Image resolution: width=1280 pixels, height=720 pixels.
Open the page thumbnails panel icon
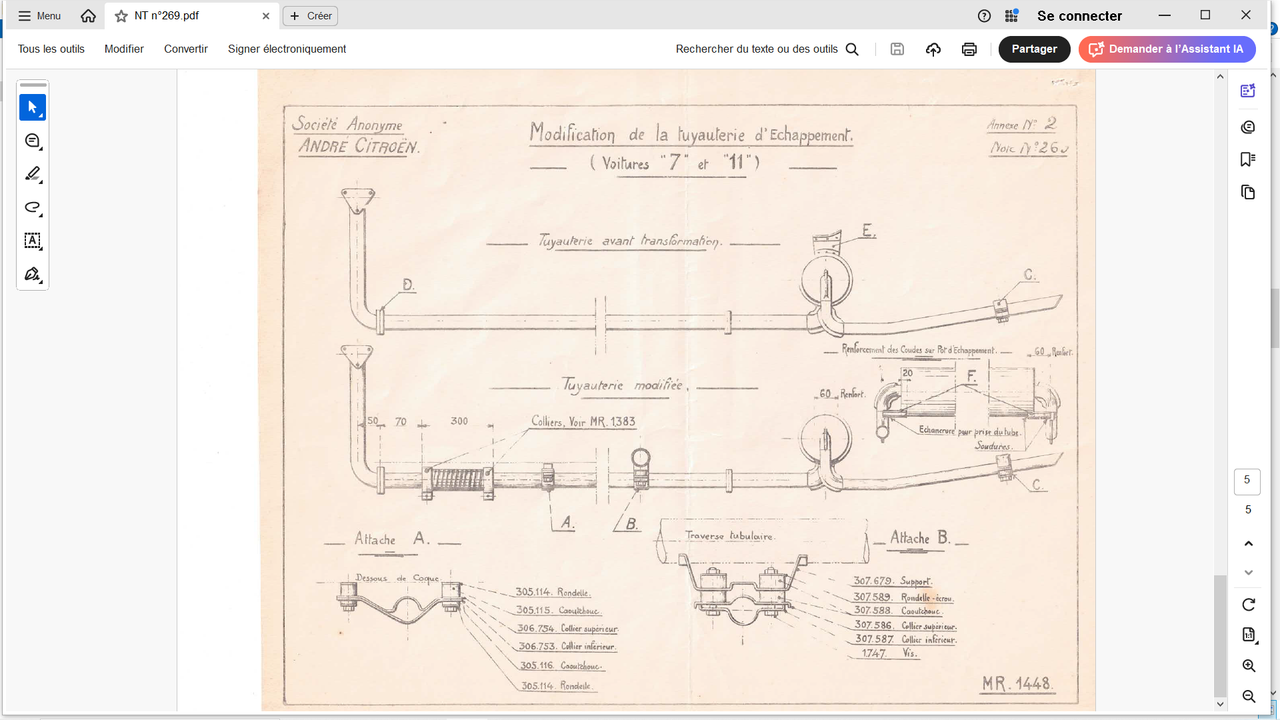(1247, 192)
